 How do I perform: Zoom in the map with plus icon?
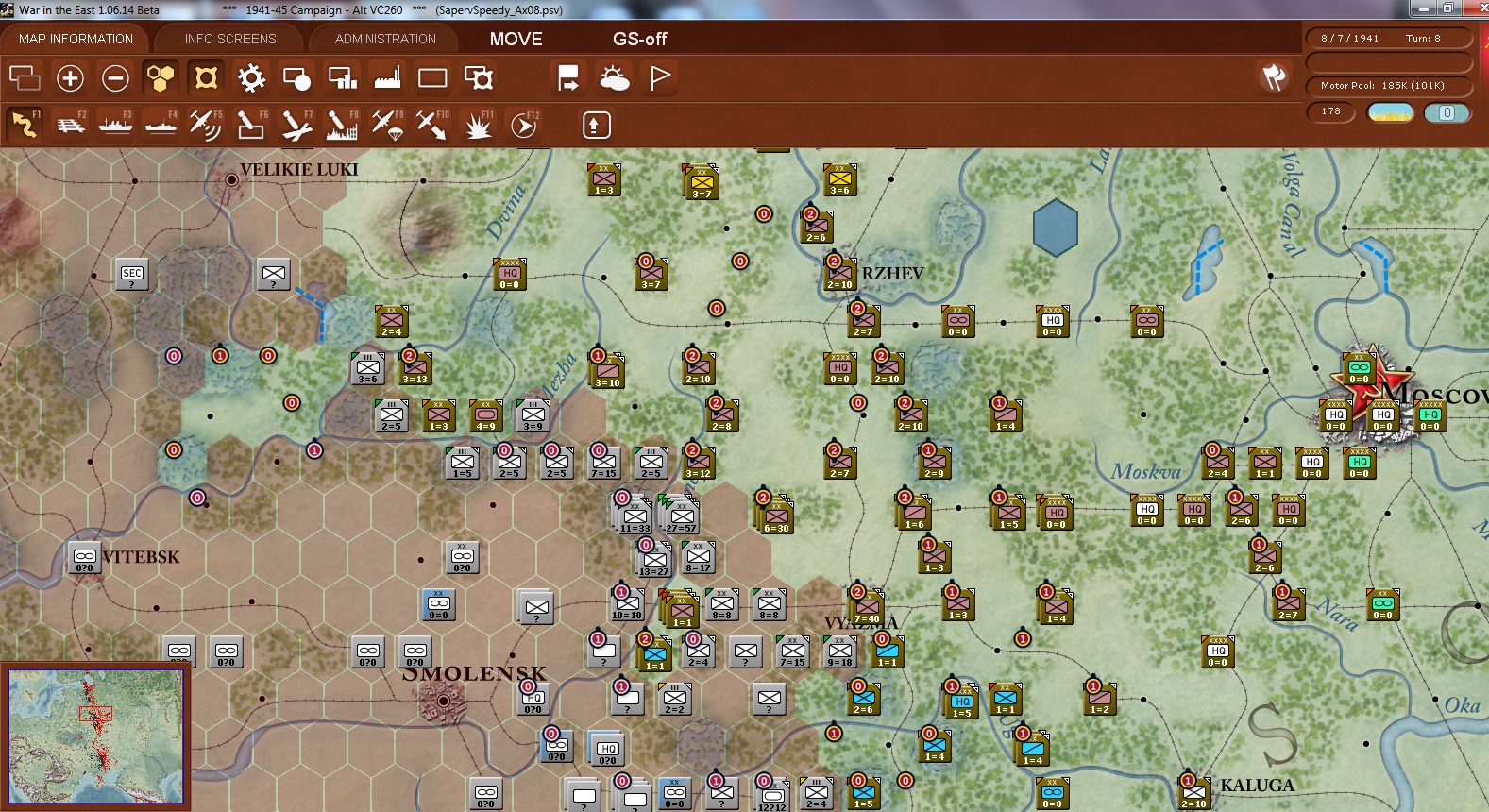[x=70, y=77]
